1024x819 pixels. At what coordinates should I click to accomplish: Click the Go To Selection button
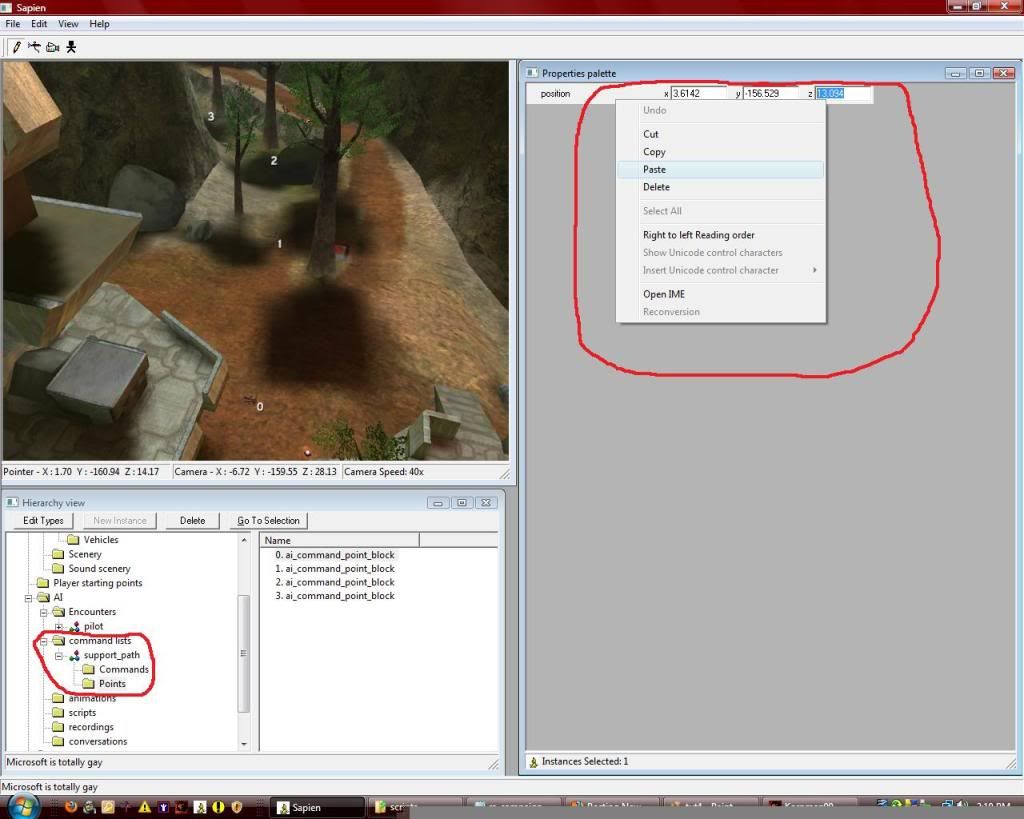[268, 521]
